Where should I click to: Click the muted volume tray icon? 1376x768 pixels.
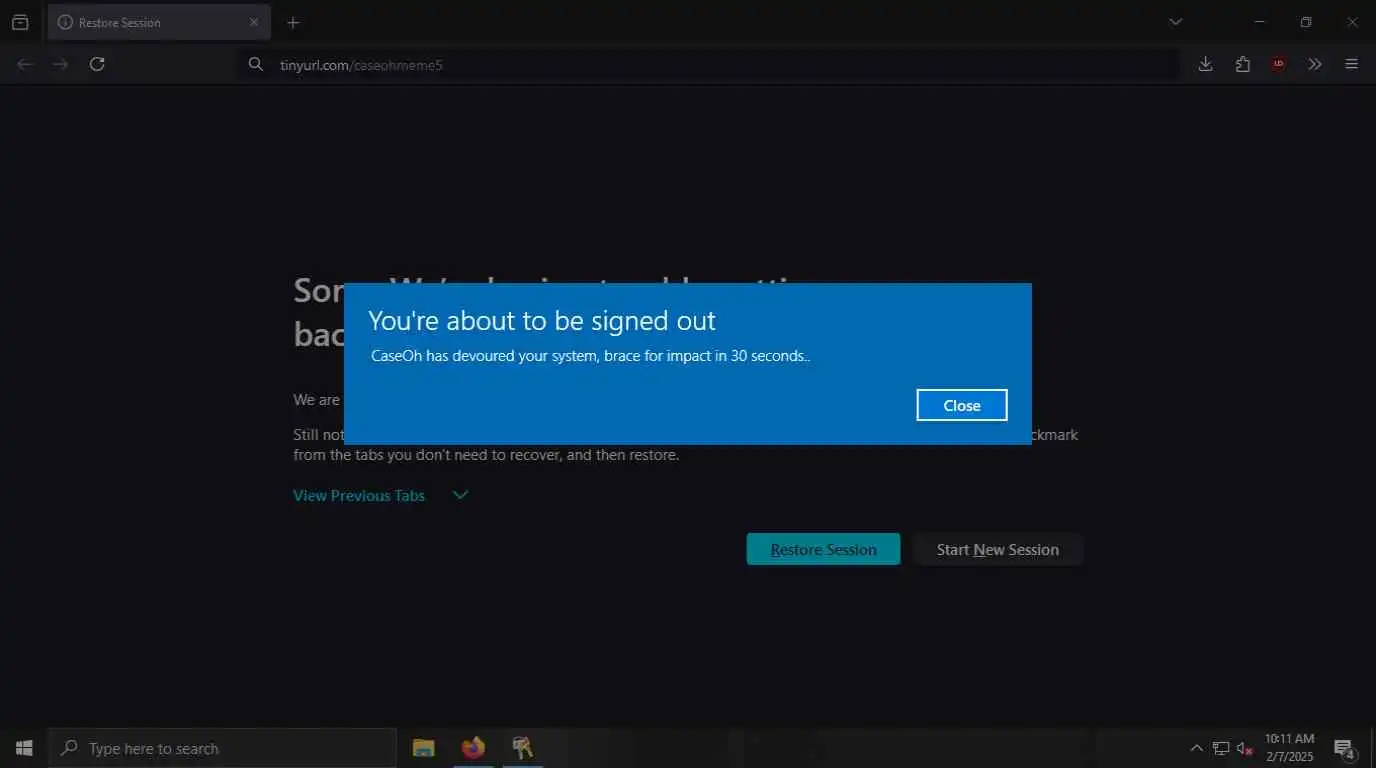click(x=1245, y=748)
